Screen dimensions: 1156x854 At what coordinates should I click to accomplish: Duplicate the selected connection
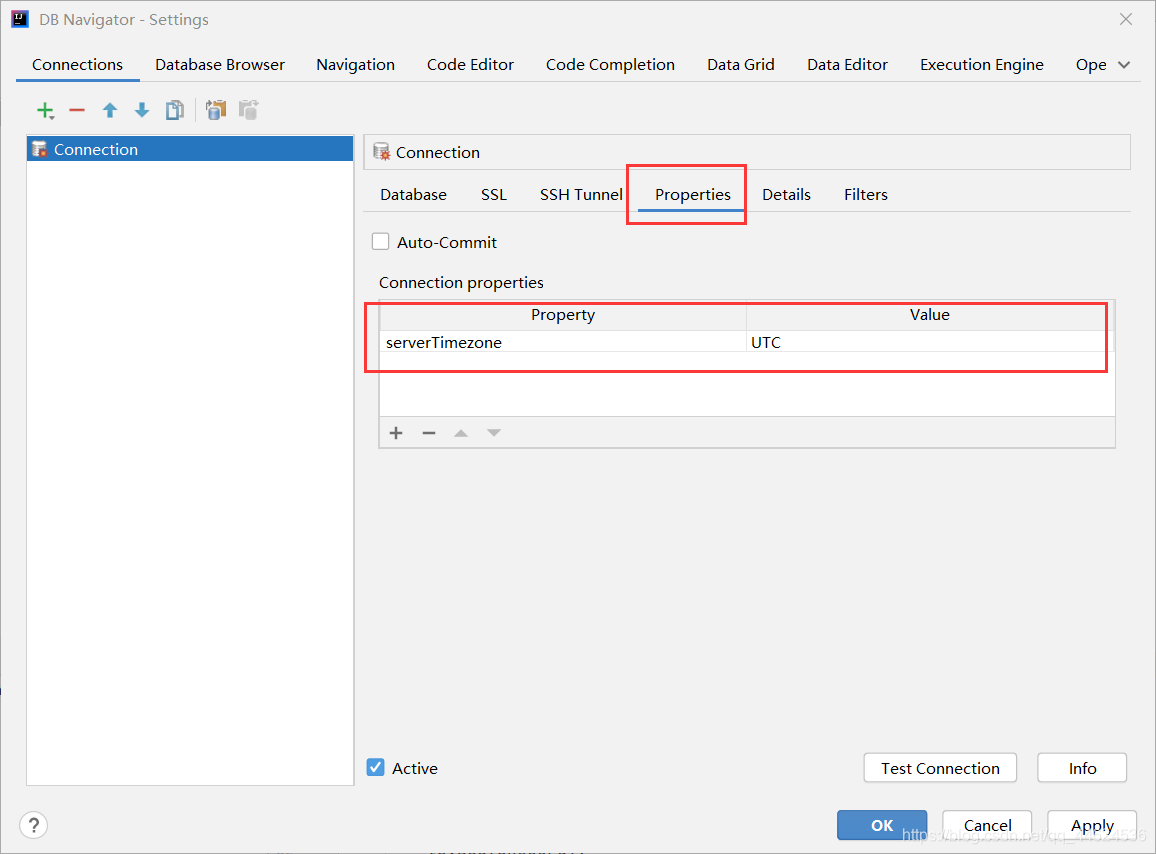click(175, 111)
